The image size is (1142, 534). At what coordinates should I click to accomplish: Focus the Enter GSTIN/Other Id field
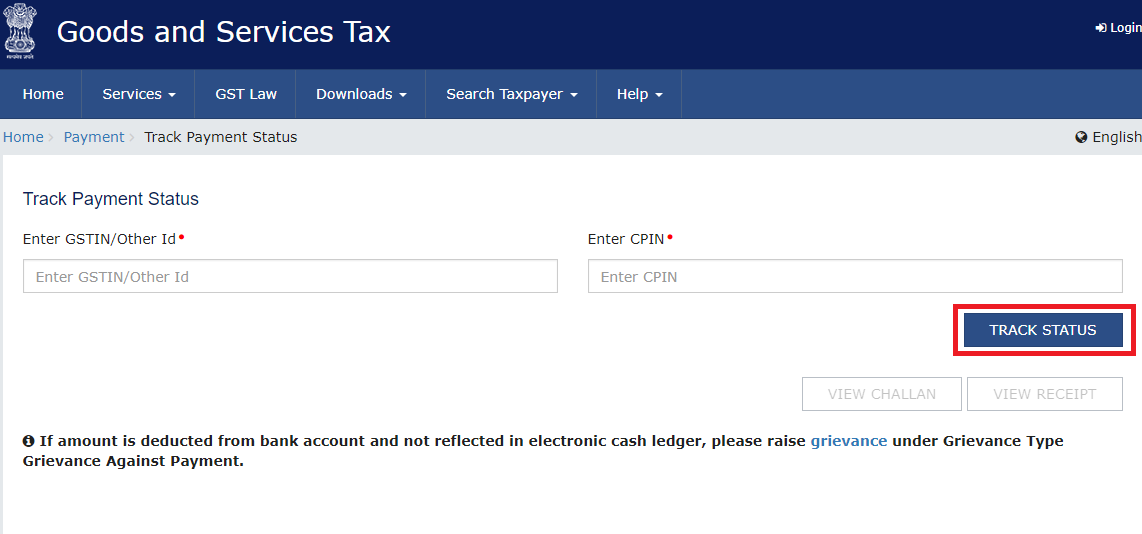pos(290,276)
